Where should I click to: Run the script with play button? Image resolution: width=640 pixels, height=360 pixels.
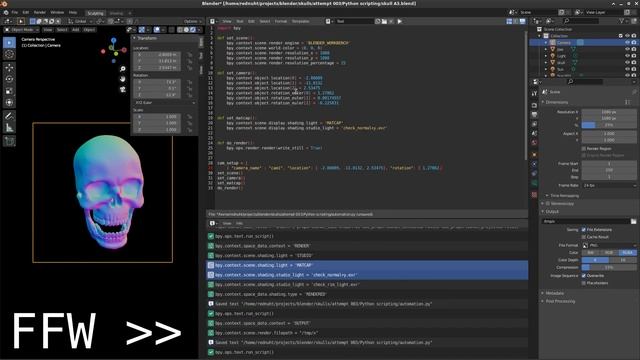(400, 21)
